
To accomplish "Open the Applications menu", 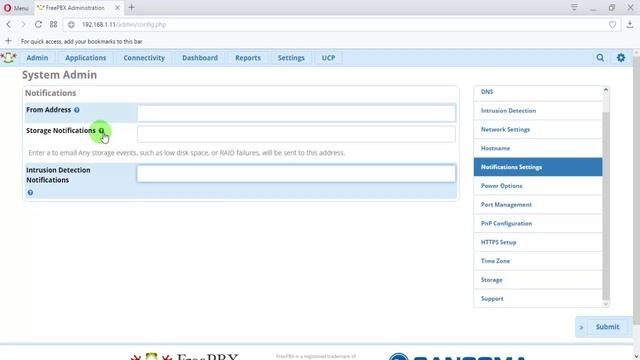I will (x=86, y=58).
